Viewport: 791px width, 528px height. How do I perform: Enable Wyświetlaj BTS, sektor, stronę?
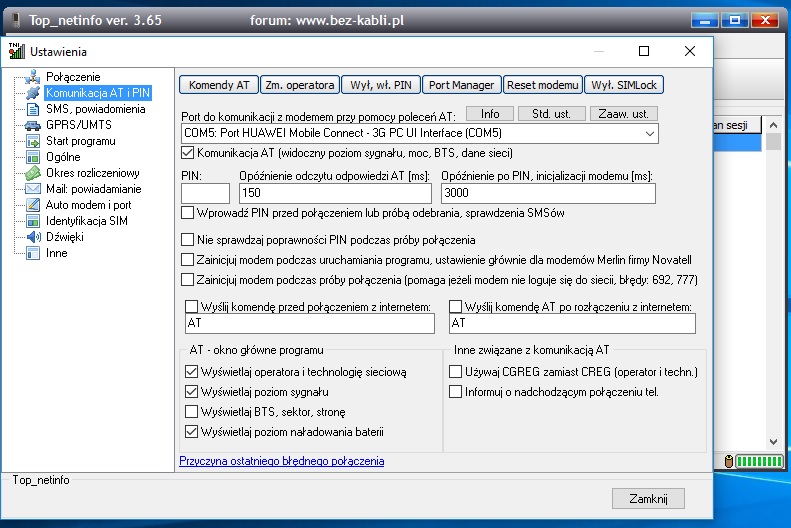tap(192, 412)
